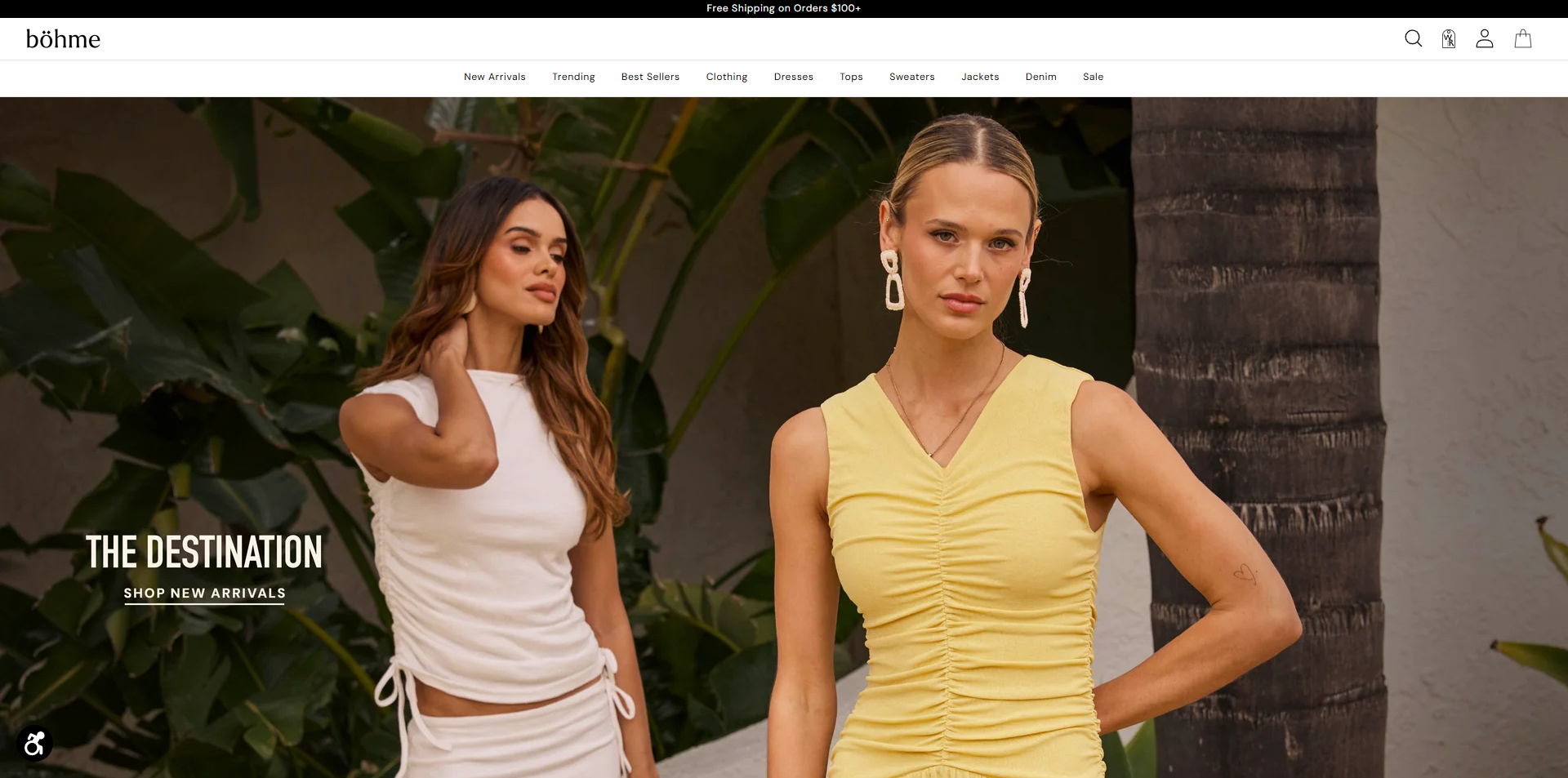Browse Best Sellers
The height and width of the screenshot is (778, 1568).
[x=650, y=77]
